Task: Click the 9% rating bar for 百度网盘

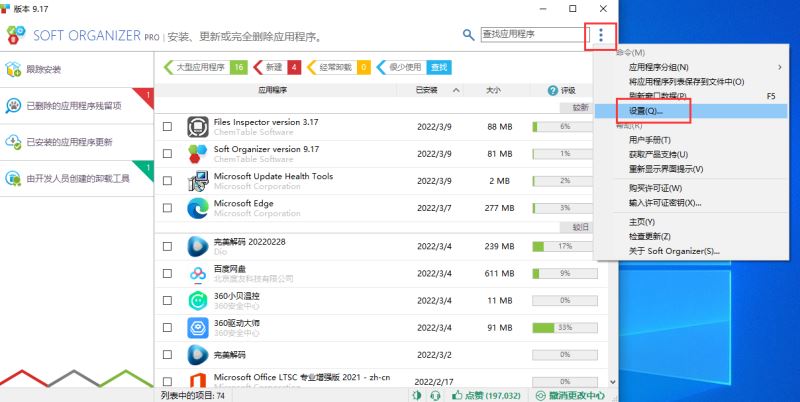Action: (x=564, y=273)
